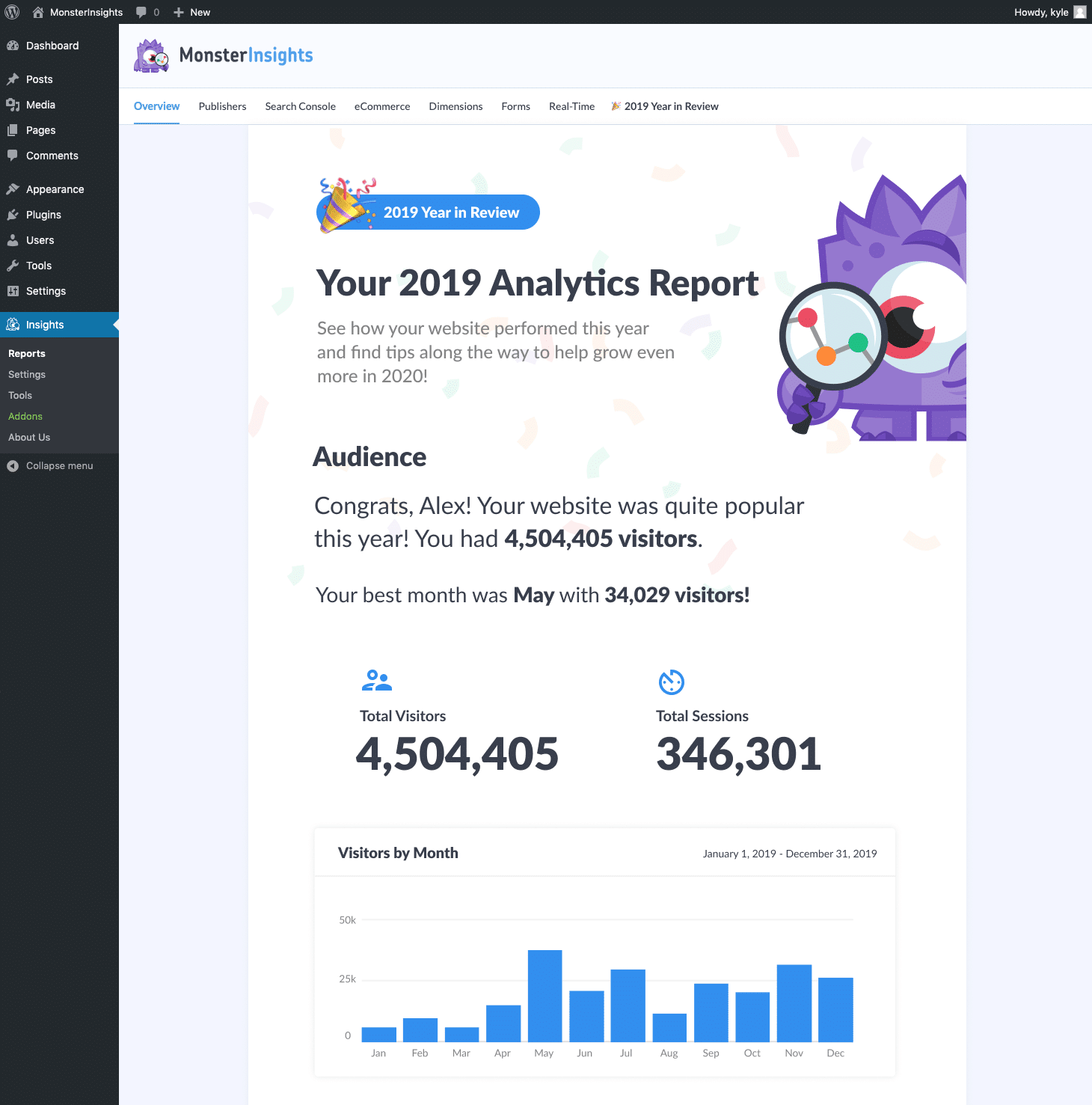
Task: Open the Addons page from Insights submenu
Action: tap(25, 416)
